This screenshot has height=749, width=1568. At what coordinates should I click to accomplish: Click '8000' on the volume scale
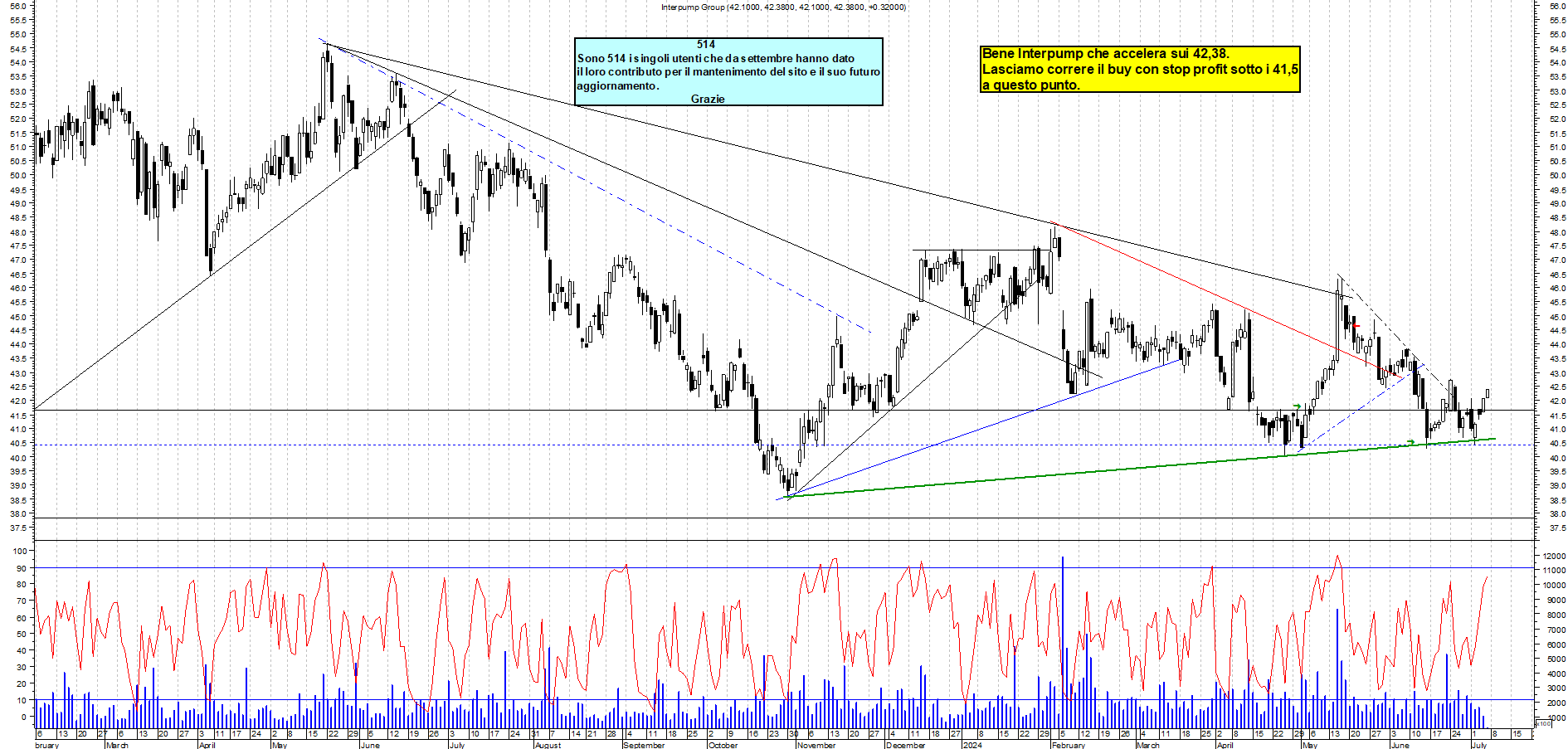pyautogui.click(x=1556, y=615)
